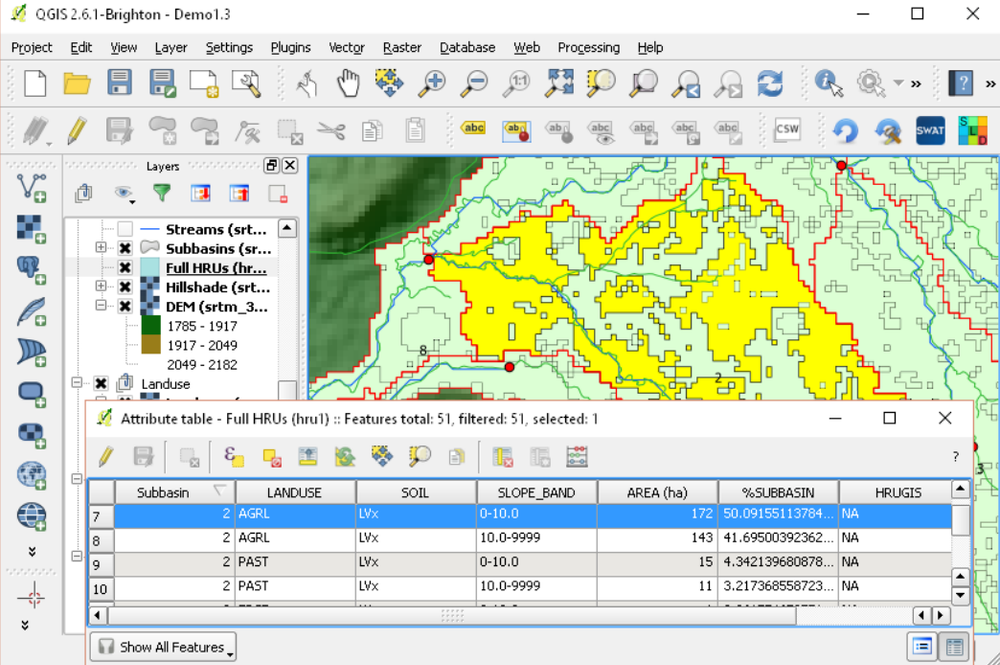Uncheck the Subbasins layer visibility

pyautogui.click(x=124, y=249)
